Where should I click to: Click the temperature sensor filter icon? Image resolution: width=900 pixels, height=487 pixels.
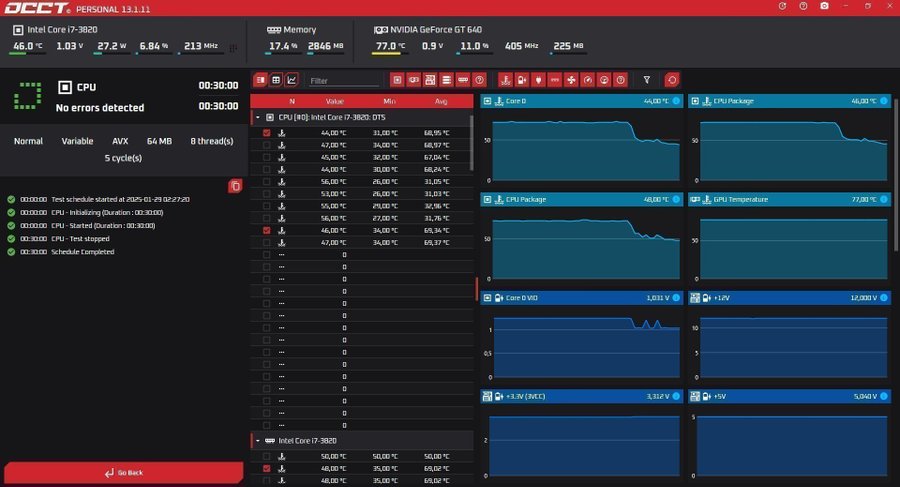coord(503,80)
